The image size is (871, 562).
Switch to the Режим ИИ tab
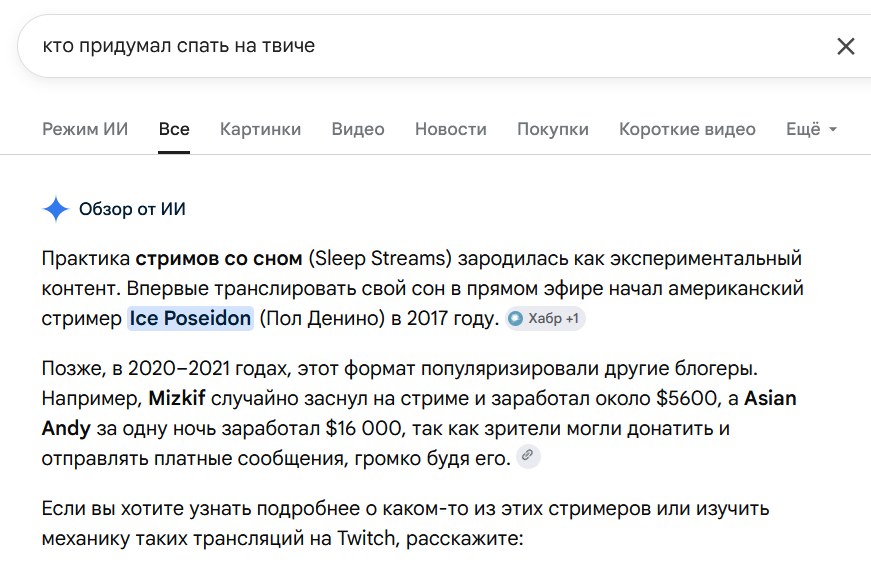click(x=85, y=129)
